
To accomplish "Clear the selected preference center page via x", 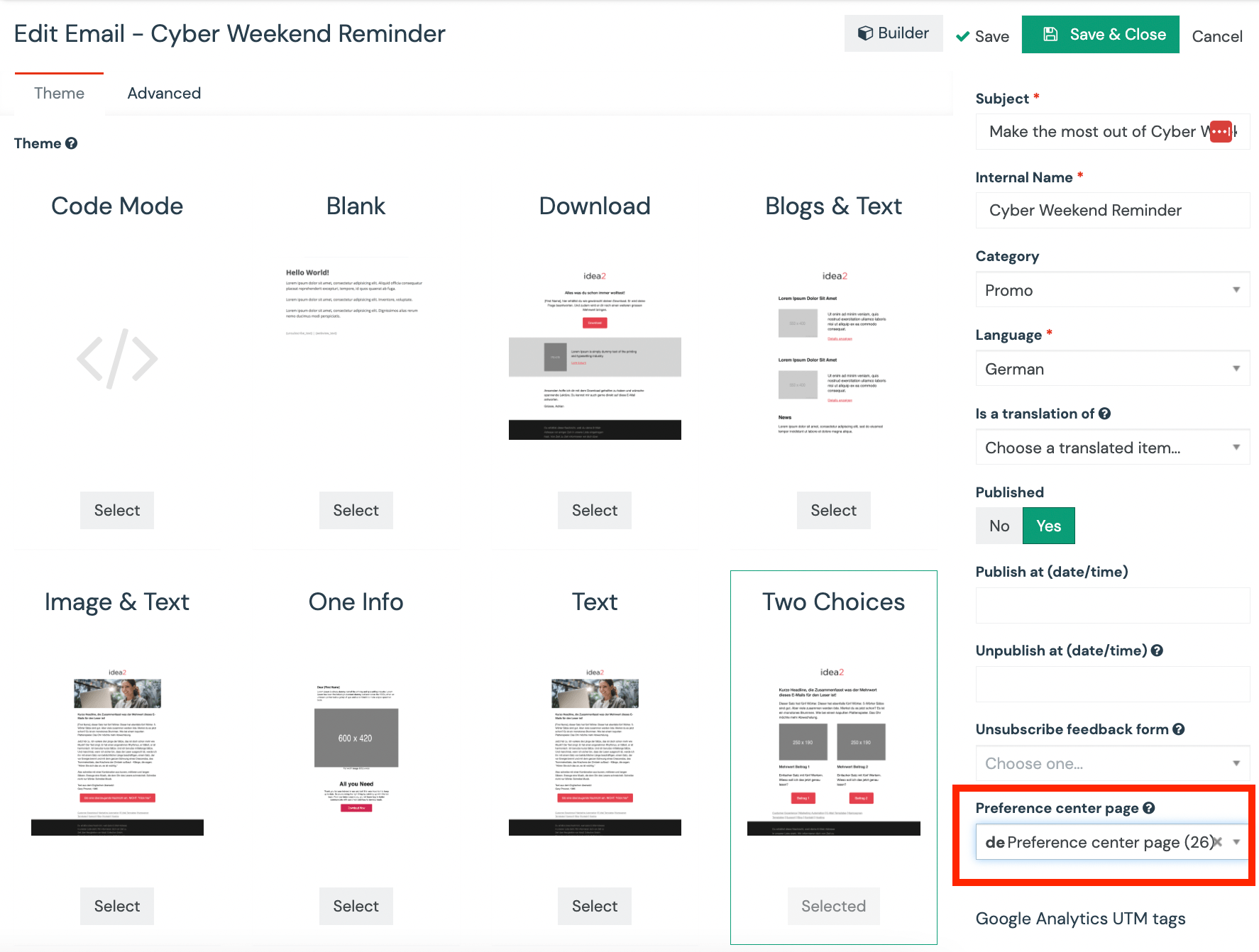I will tap(1216, 842).
